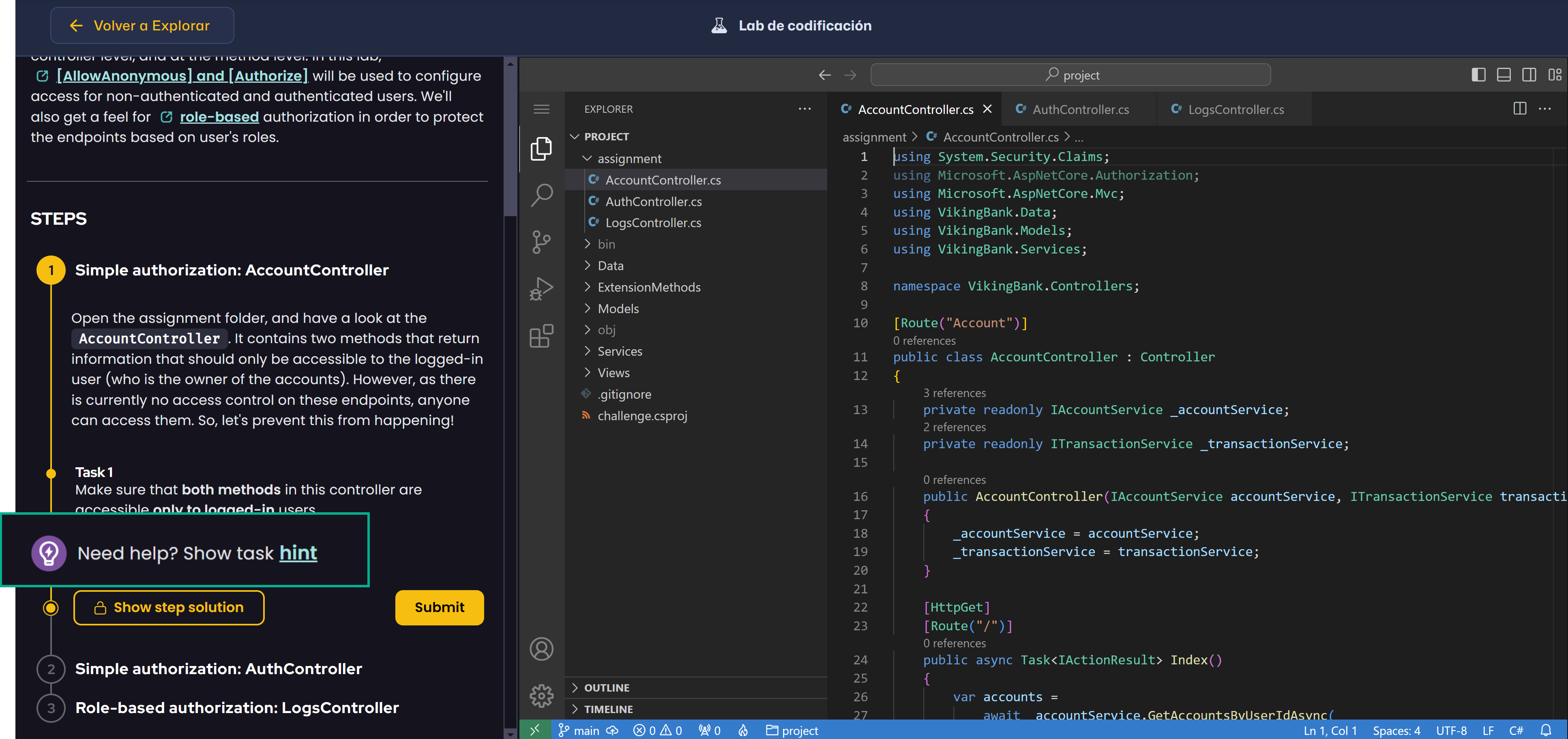The height and width of the screenshot is (739, 1568).
Task: Click the flame icon in status bar
Action: pyautogui.click(x=742, y=730)
